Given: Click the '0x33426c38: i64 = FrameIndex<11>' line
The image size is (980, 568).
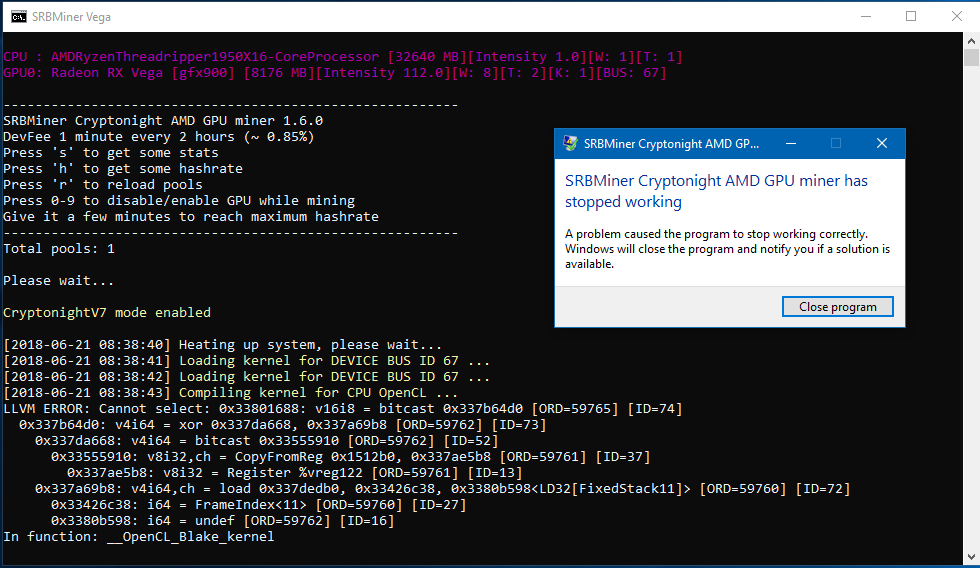Looking at the screenshot, I should point(259,505).
